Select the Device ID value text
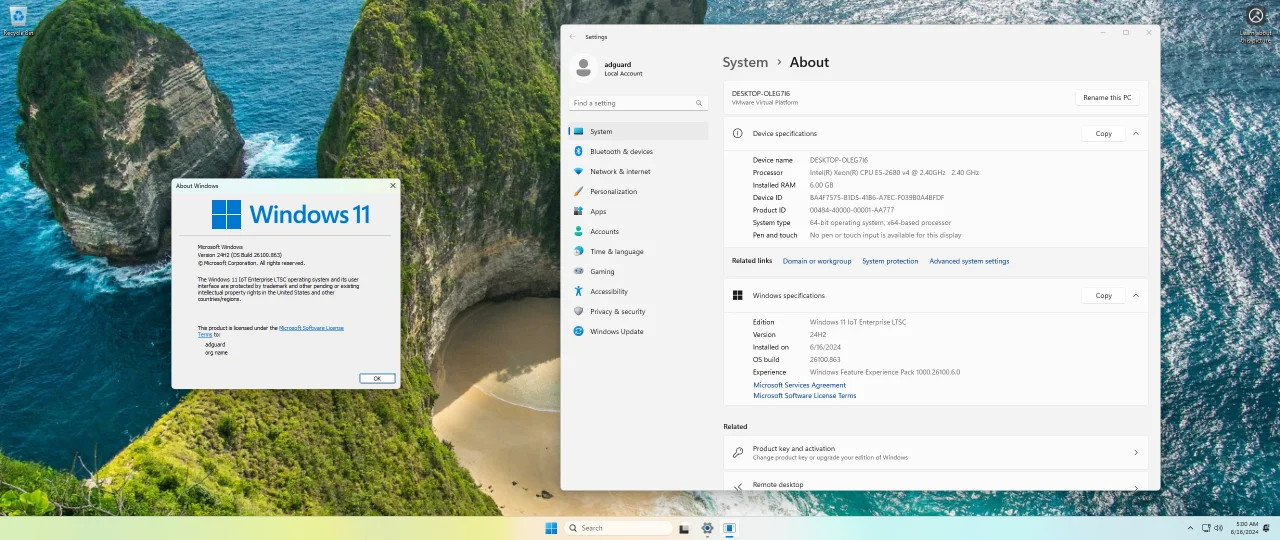Screen dimensions: 1280x540 coord(877,197)
